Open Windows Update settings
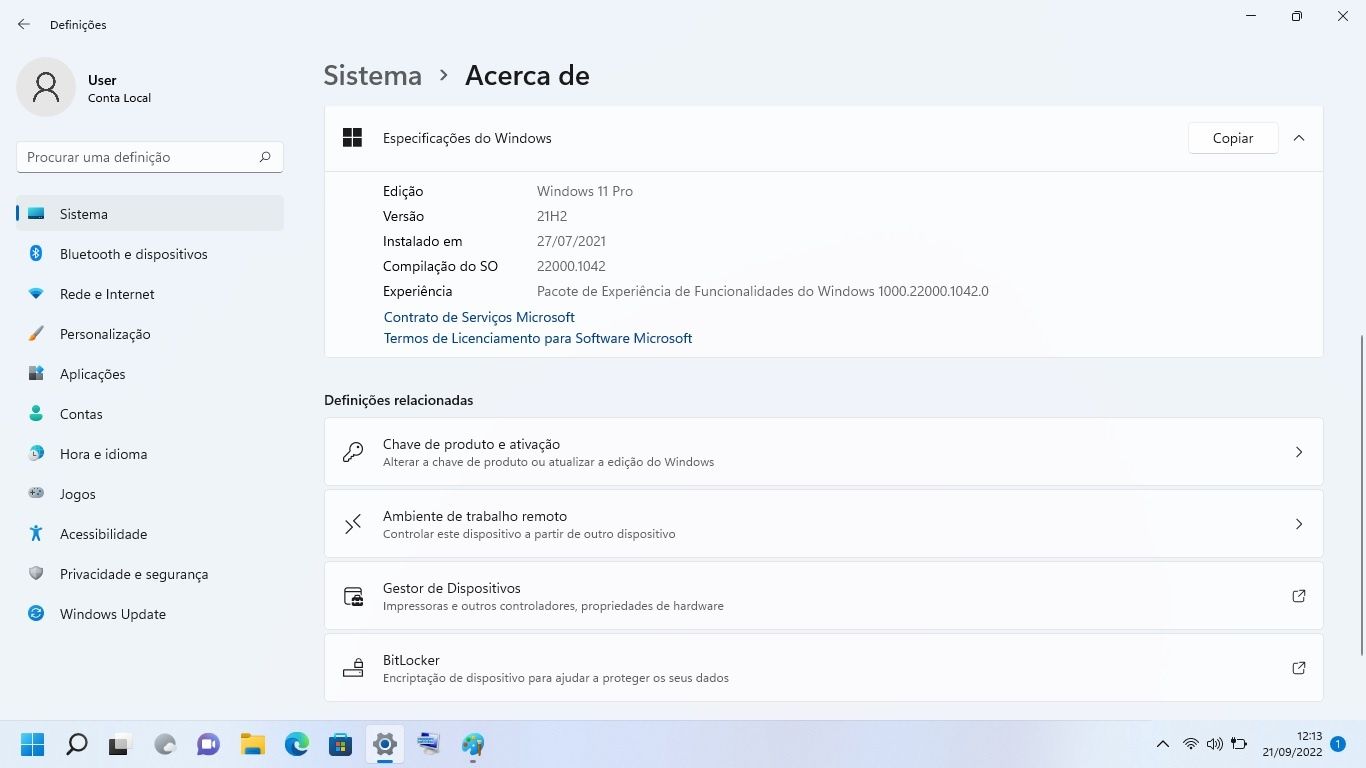 pyautogui.click(x=150, y=614)
